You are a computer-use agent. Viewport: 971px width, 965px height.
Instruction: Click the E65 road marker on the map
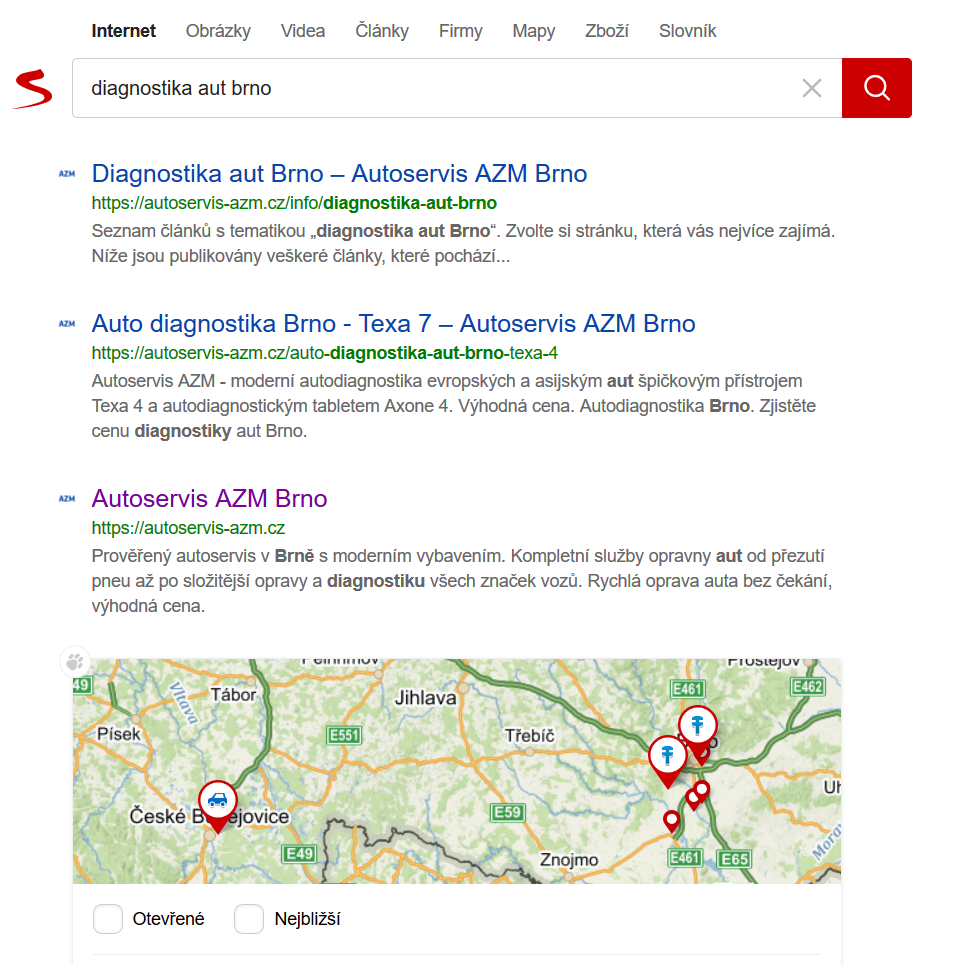click(735, 859)
